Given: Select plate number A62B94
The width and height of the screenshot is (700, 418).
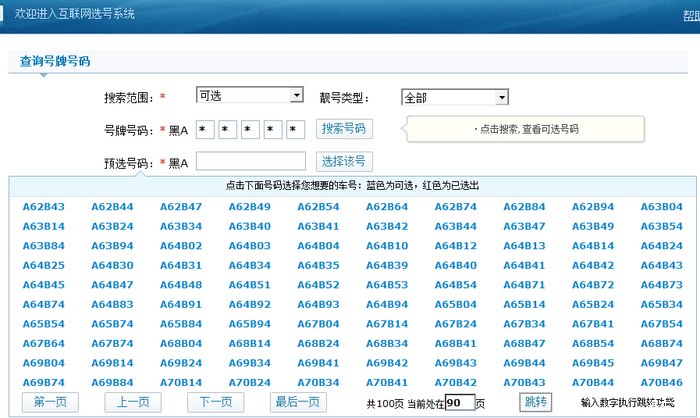Looking at the screenshot, I should [593, 207].
